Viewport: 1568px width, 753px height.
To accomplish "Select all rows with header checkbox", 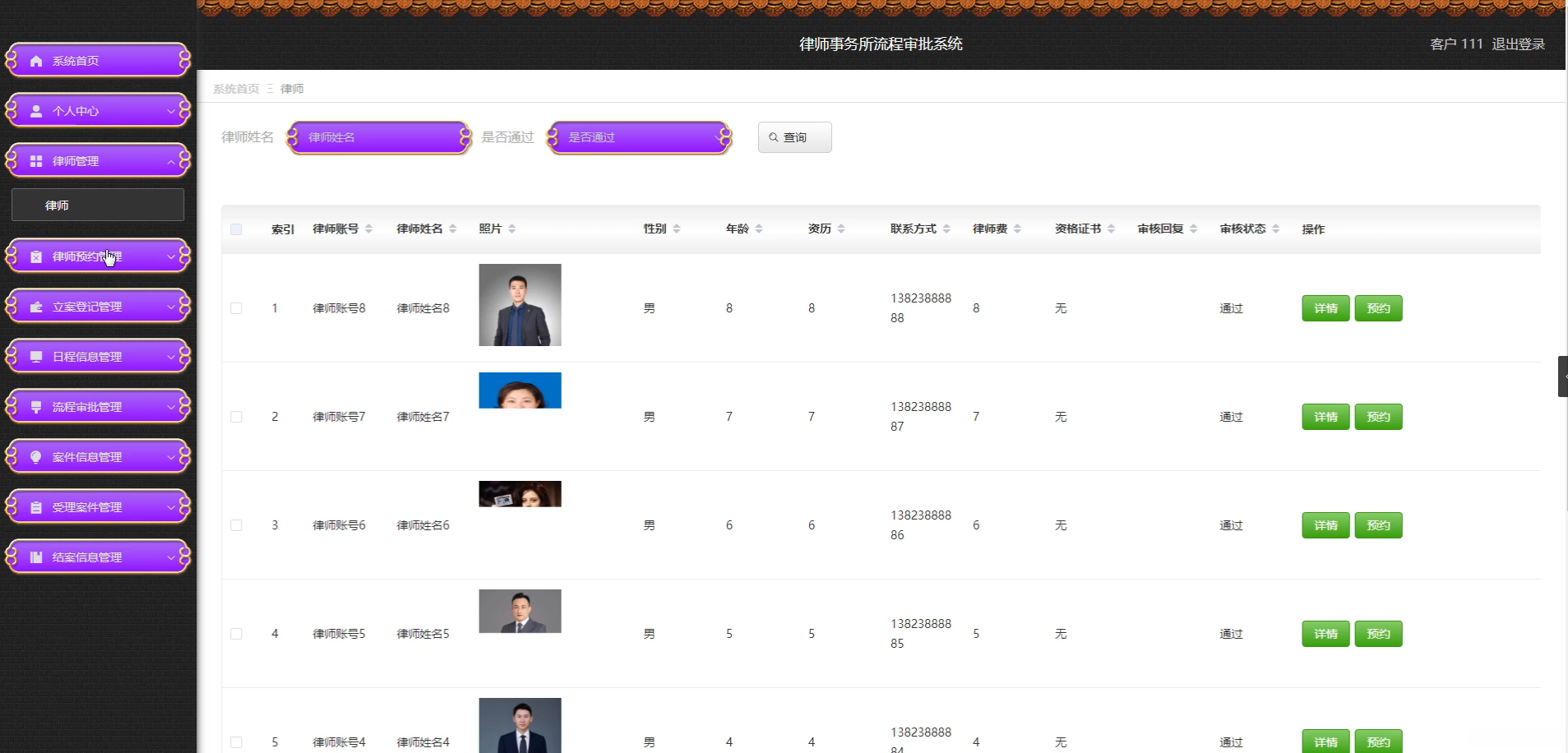I will coord(236,229).
